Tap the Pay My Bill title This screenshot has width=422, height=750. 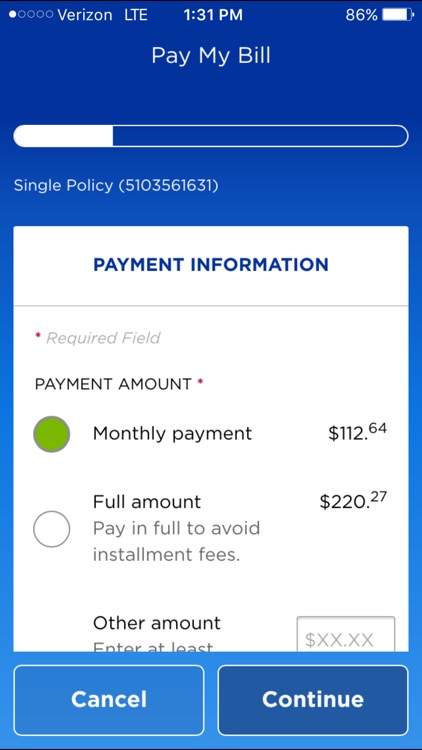(x=211, y=56)
